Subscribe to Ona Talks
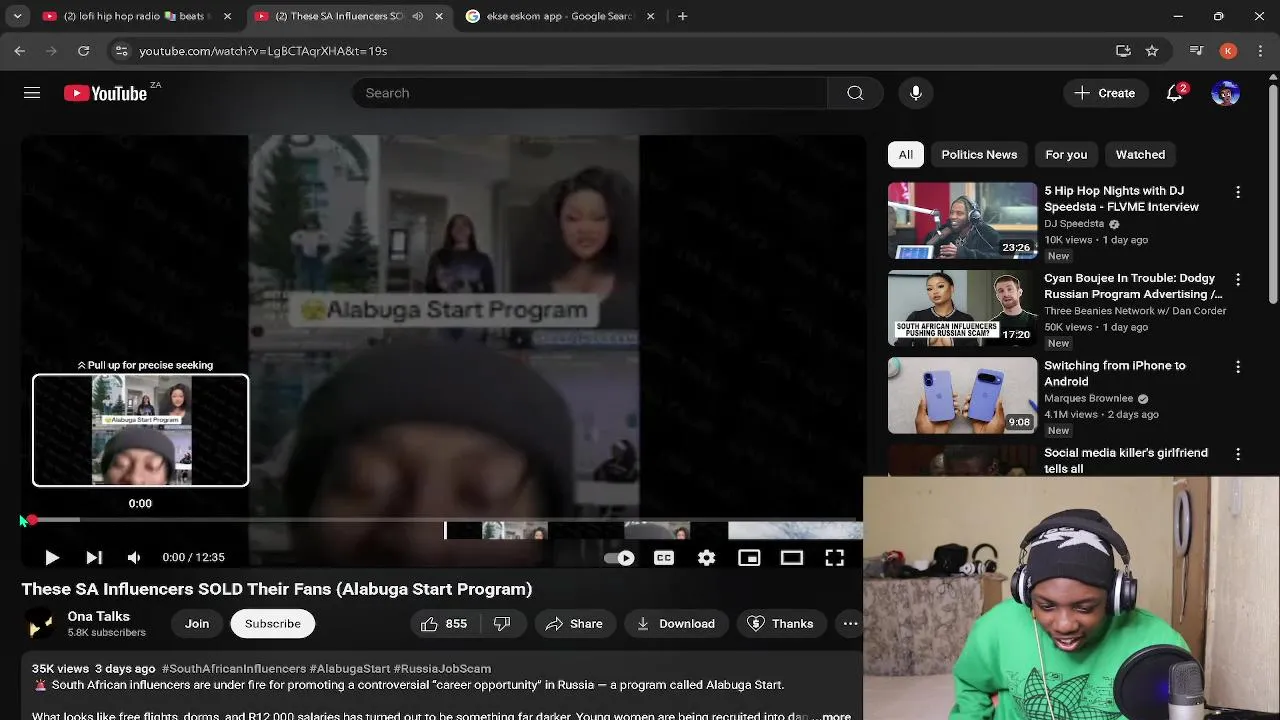Viewport: 1280px width, 720px height. [273, 624]
